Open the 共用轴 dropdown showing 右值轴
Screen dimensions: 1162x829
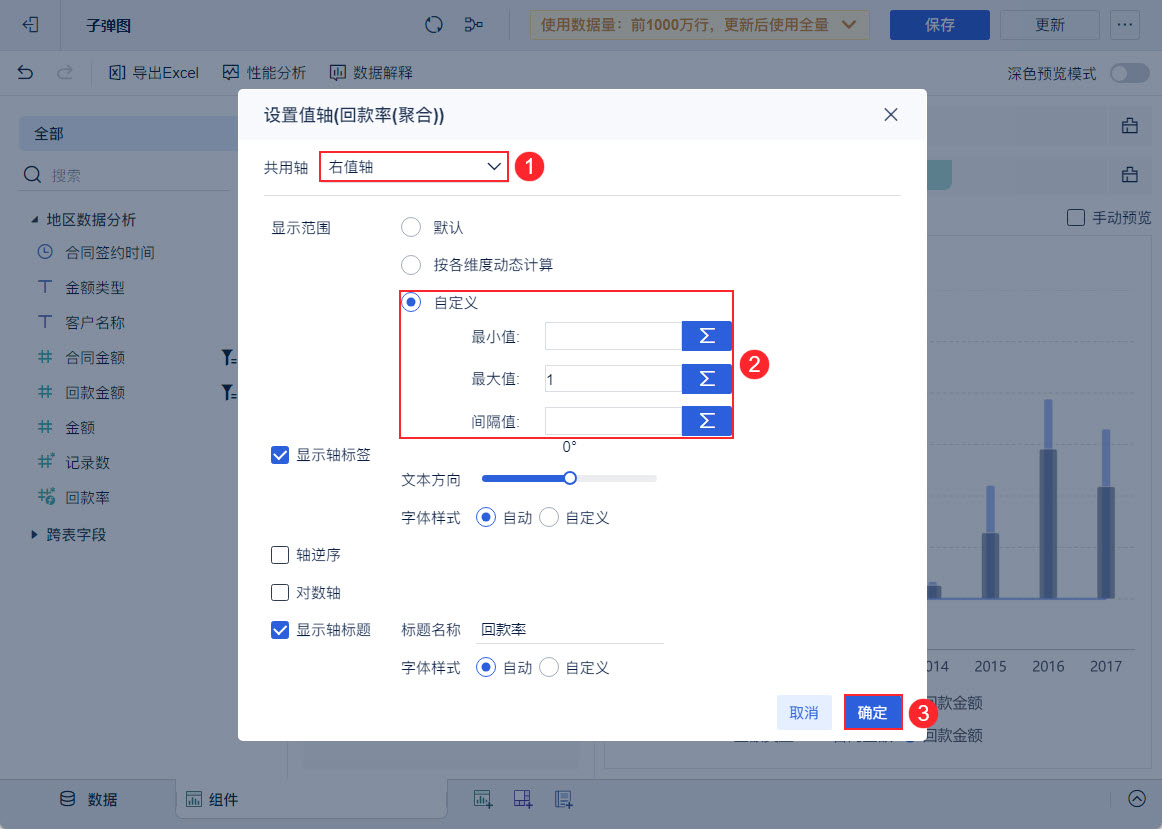pyautogui.click(x=414, y=167)
